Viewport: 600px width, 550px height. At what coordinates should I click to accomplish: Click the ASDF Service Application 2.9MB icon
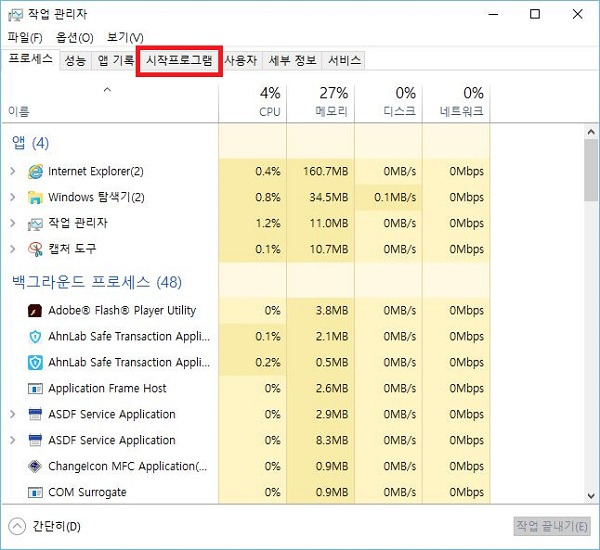tap(35, 415)
